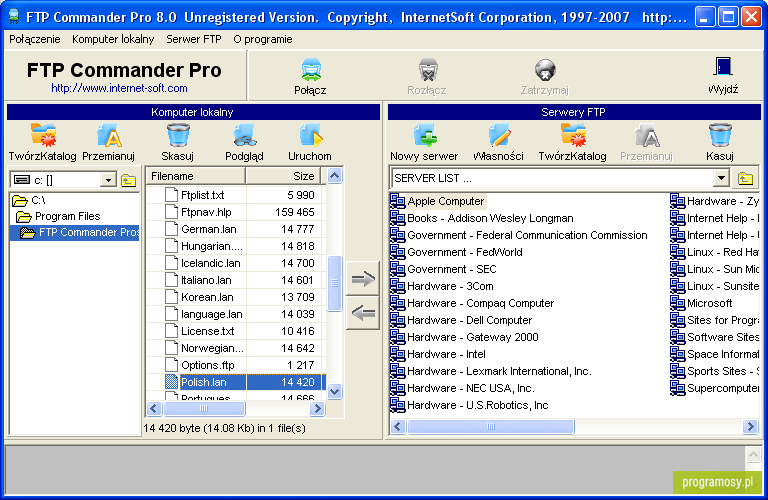Click the Nowy serwer icon
Screen dimensions: 768x500
click(424, 135)
